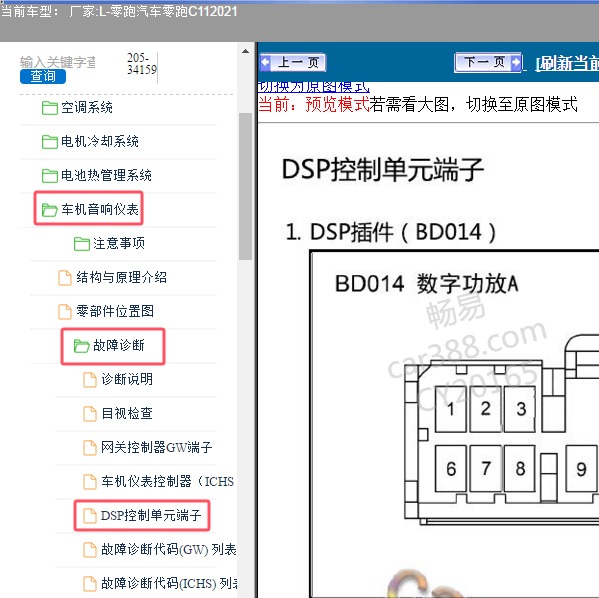Click the 电机冷却系统 folder icon
This screenshot has width=599, height=598.
click(50, 142)
